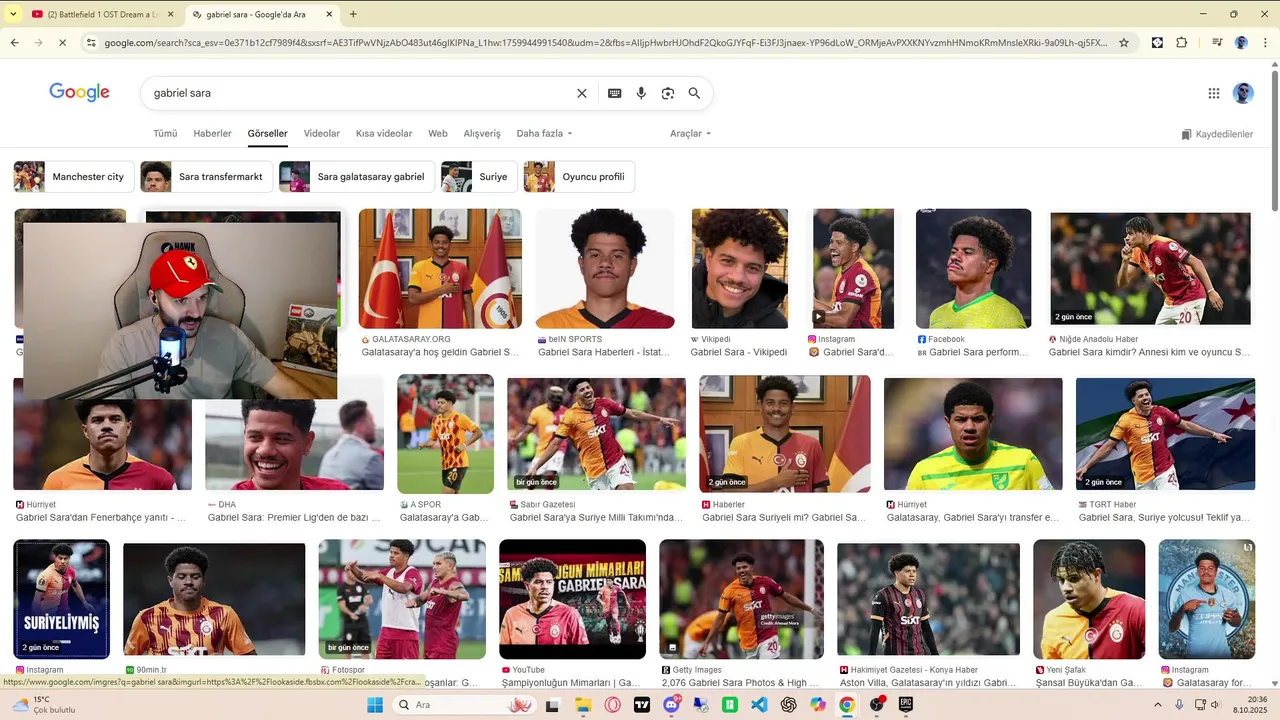Close the gabriel sara search tab
Image resolution: width=1280 pixels, height=720 pixels.
pyautogui.click(x=328, y=14)
